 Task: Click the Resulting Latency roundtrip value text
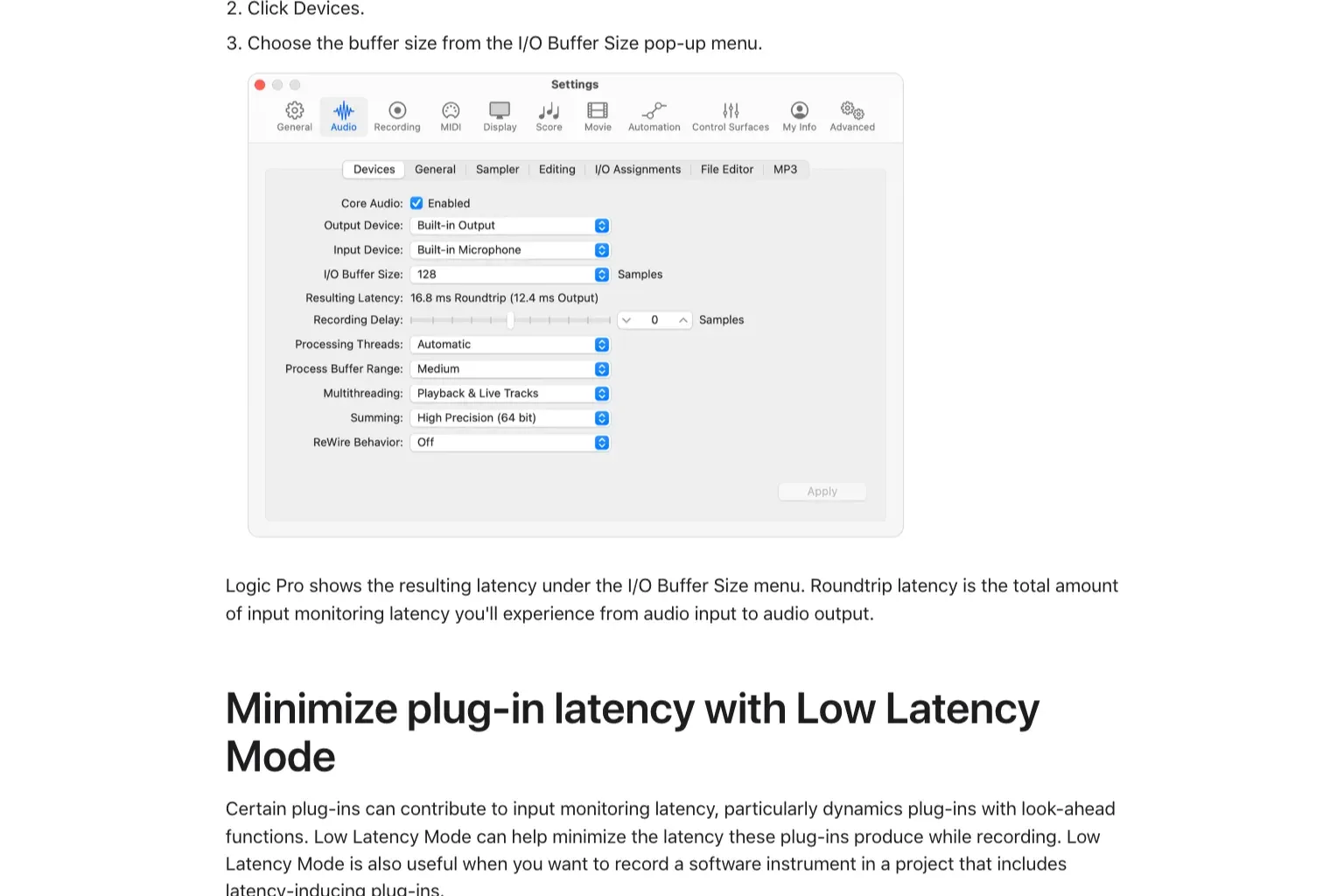coord(504,298)
